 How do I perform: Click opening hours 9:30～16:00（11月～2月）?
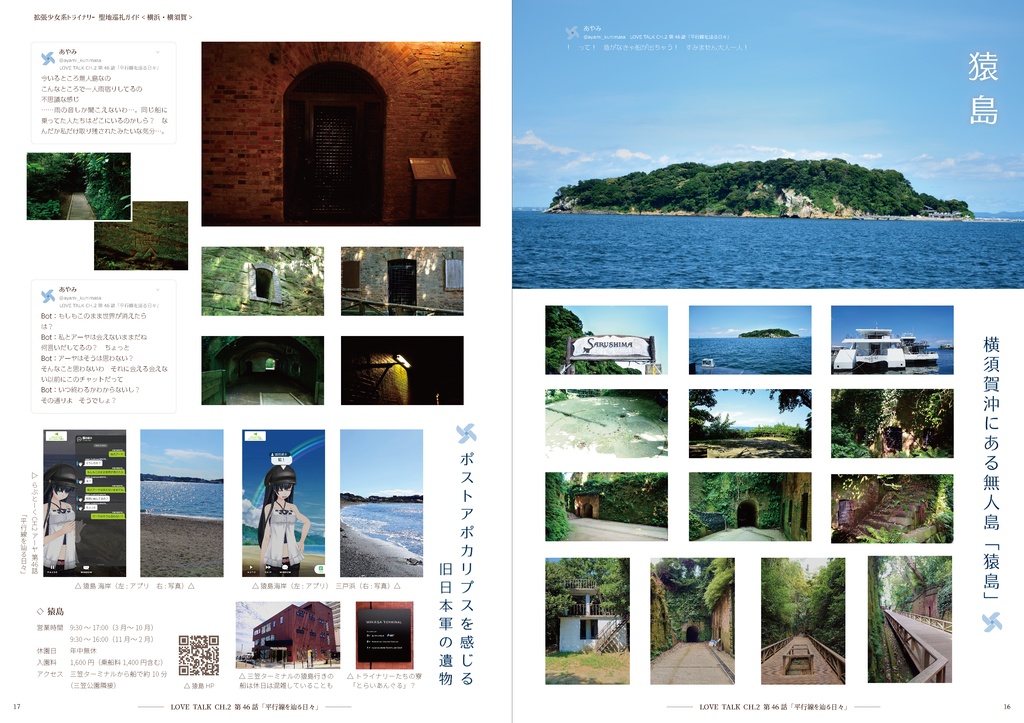click(112, 639)
